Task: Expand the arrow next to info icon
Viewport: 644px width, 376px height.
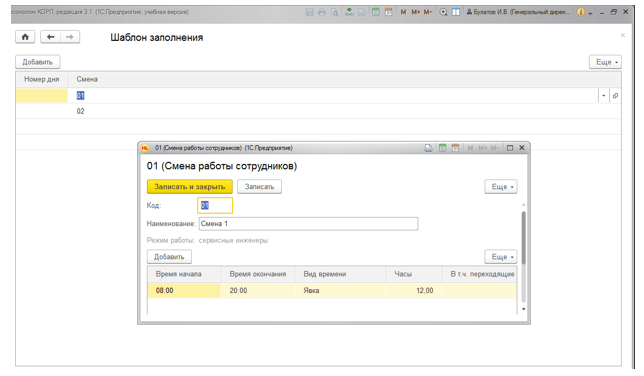Action: click(590, 13)
